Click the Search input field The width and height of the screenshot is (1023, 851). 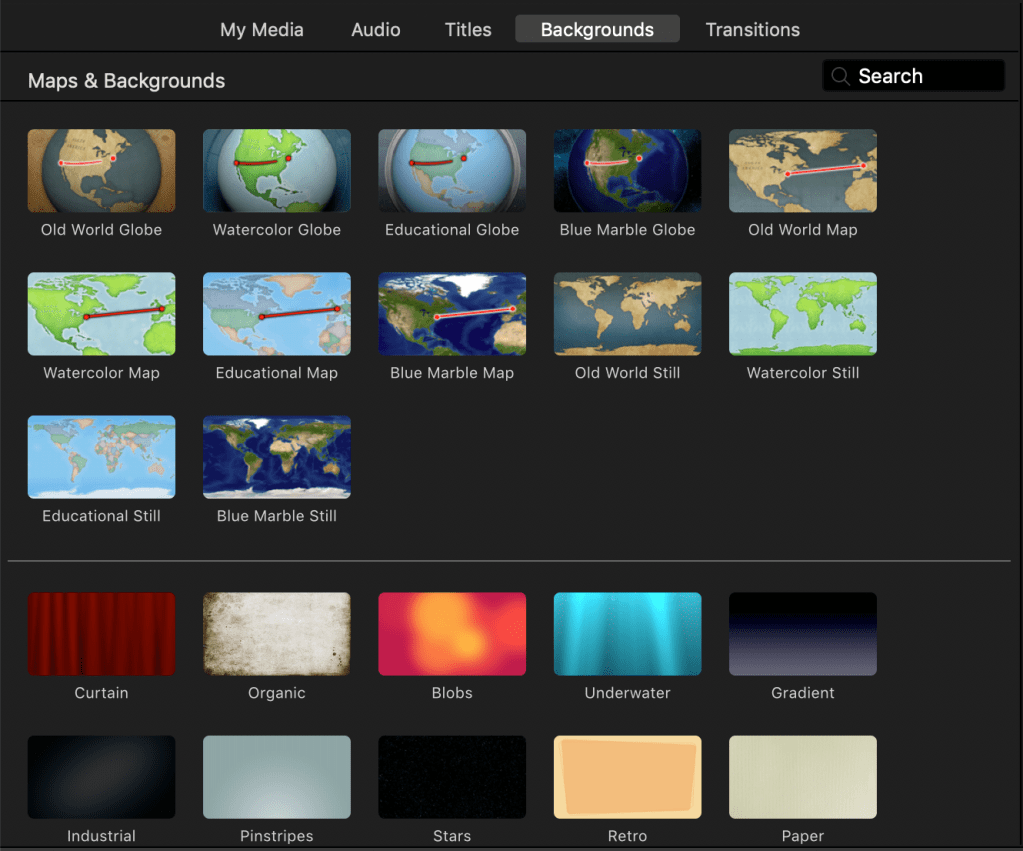(x=925, y=76)
